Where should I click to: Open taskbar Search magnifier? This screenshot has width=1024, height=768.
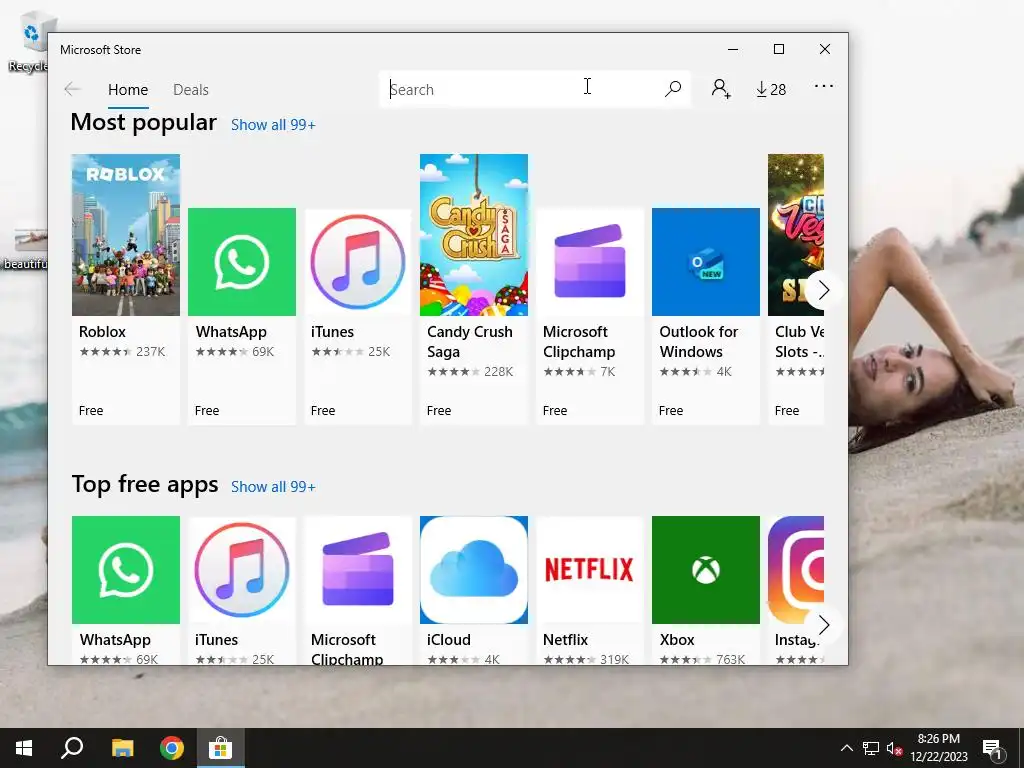[x=72, y=748]
